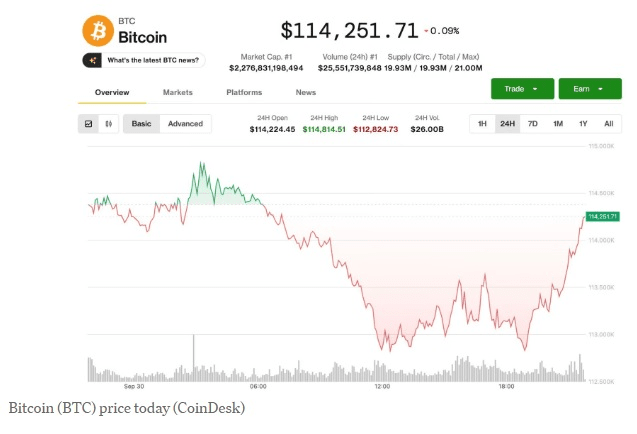The width and height of the screenshot is (637, 434).
Task: Click the orange Bitcoin logo icon
Action: pyautogui.click(x=97, y=30)
